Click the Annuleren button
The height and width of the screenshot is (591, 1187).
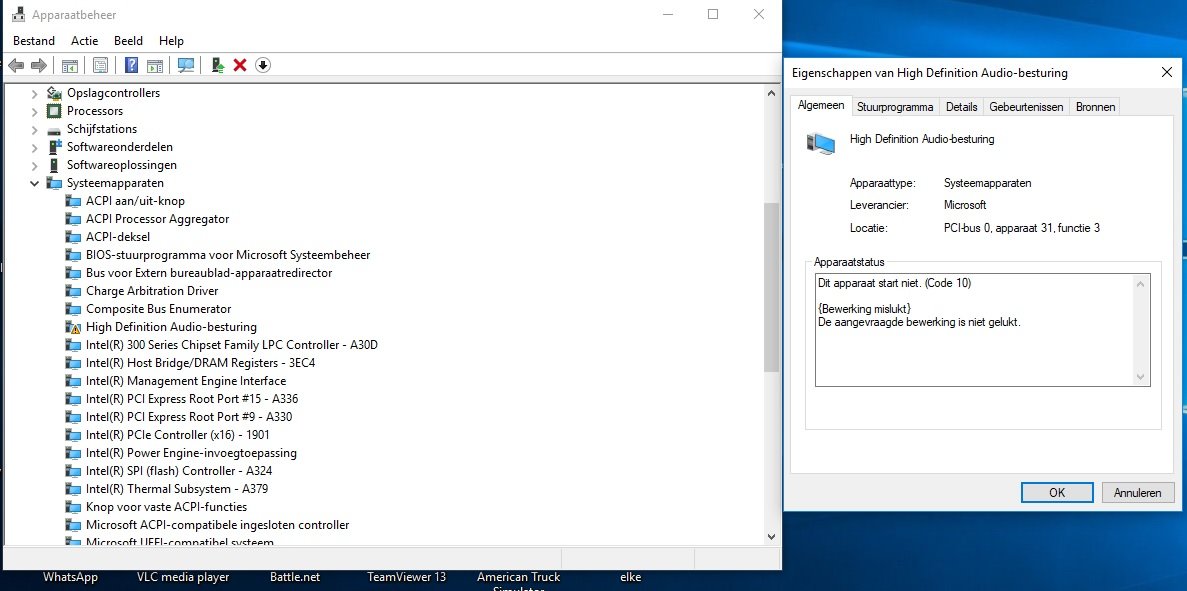coord(1137,492)
